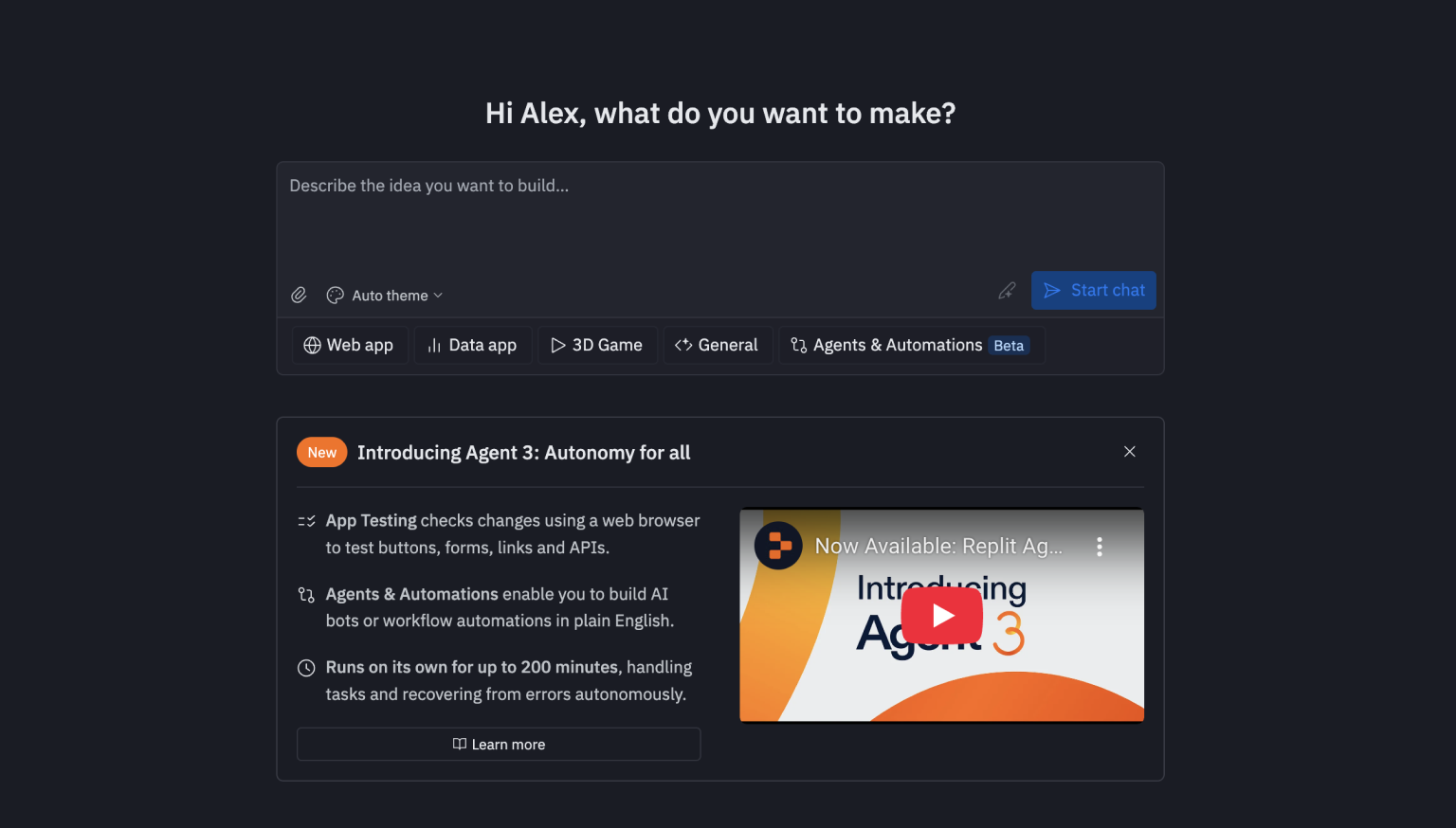Click the App Testing checklist icon
This screenshot has height=828, width=1456.
[x=306, y=521]
